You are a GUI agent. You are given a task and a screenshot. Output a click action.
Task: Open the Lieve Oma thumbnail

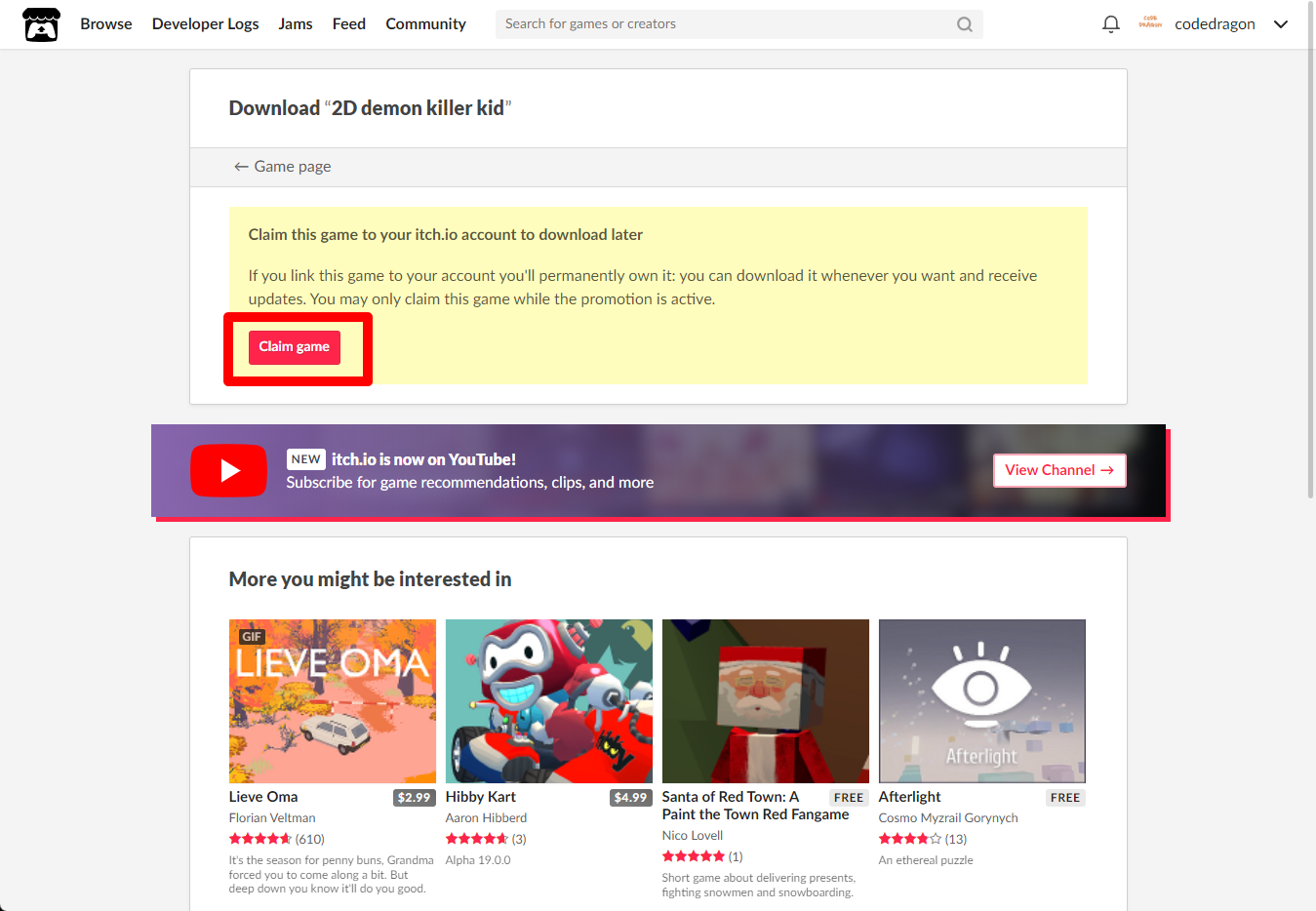tap(333, 701)
